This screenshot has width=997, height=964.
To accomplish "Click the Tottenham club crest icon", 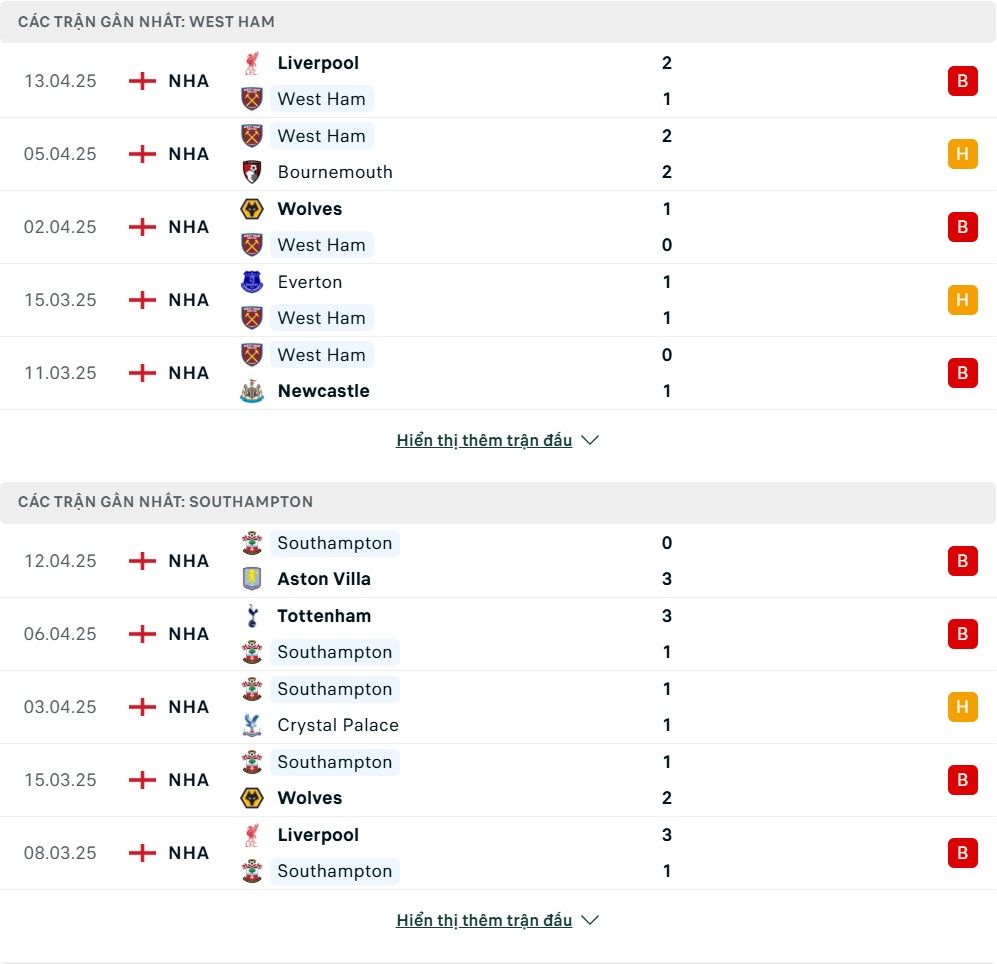I will coord(252,616).
